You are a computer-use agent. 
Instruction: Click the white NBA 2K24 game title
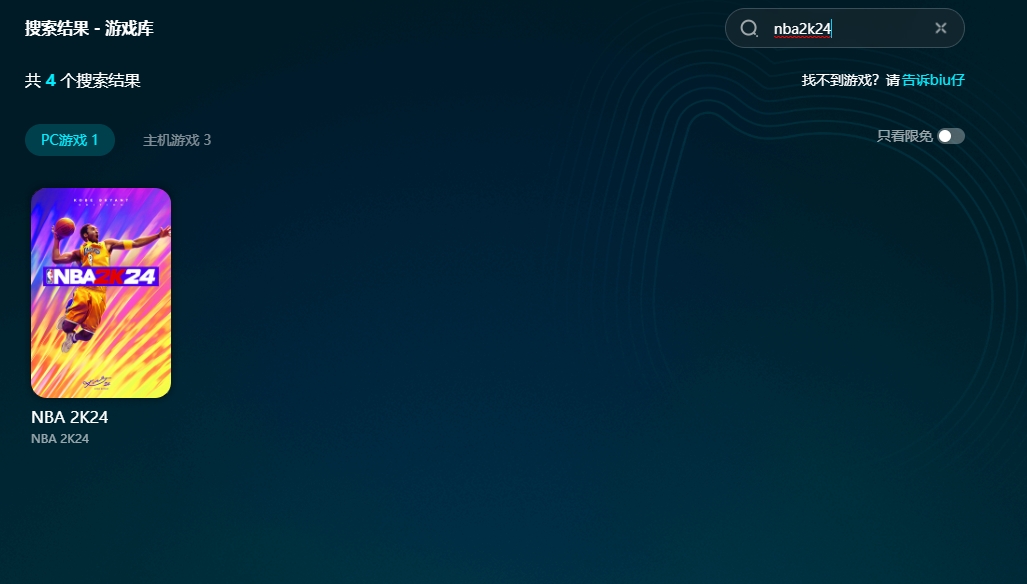tap(70, 418)
